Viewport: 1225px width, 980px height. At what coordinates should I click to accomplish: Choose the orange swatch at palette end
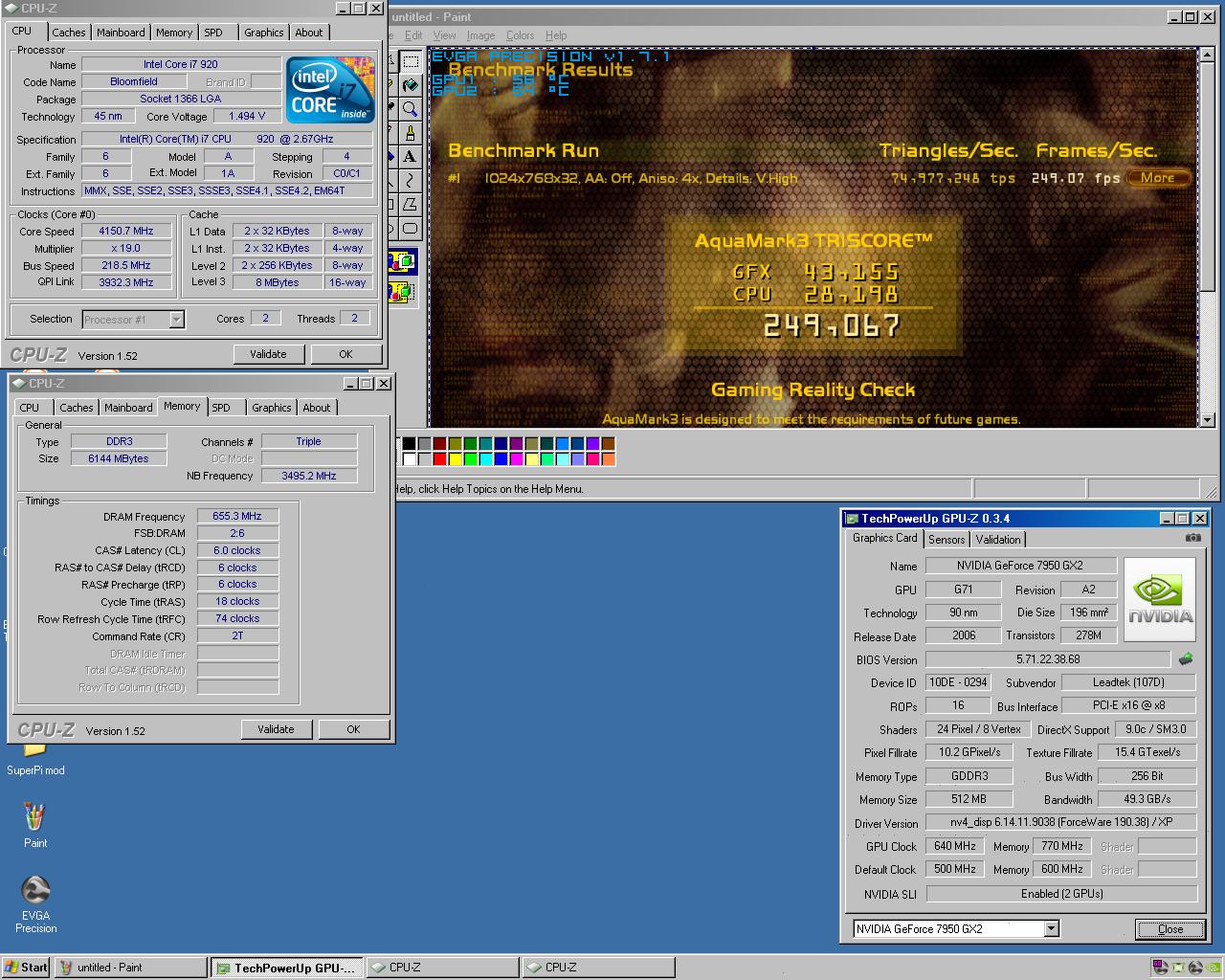tap(608, 459)
